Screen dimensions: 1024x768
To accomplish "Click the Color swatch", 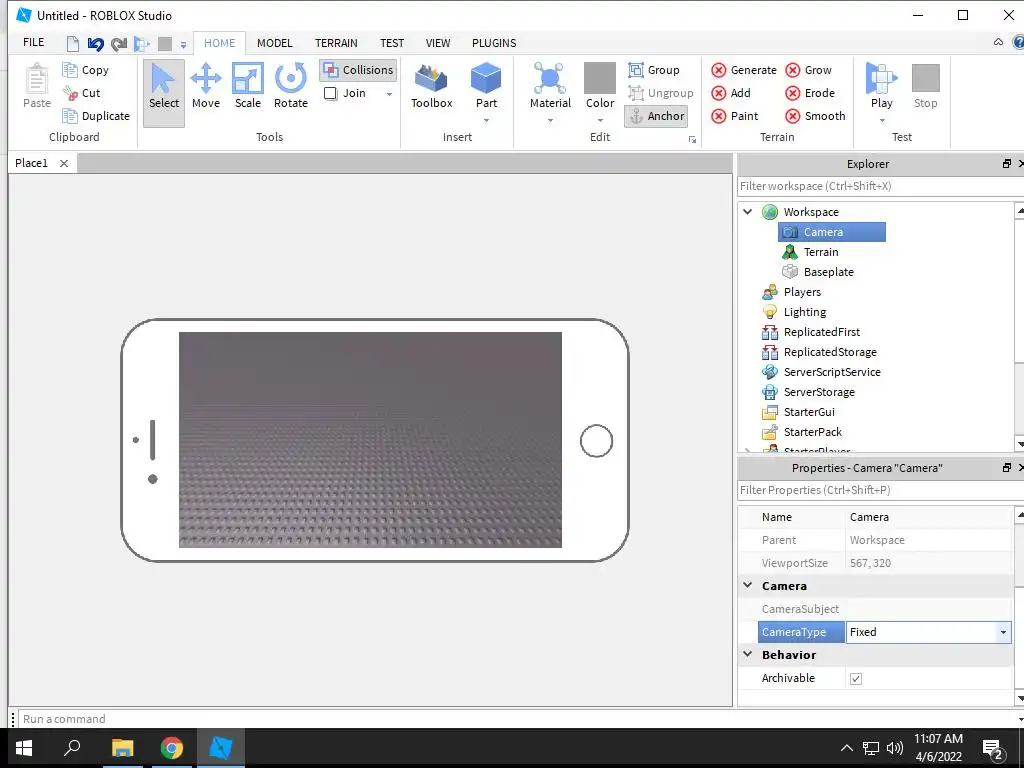I will pos(600,78).
